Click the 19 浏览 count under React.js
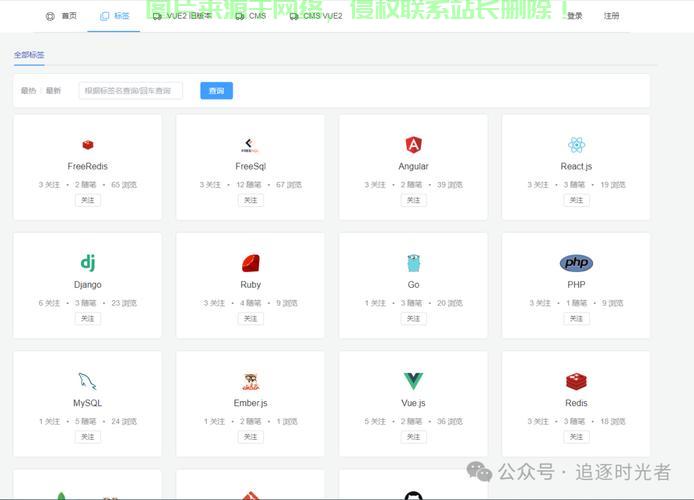The height and width of the screenshot is (500, 694). coord(613,185)
